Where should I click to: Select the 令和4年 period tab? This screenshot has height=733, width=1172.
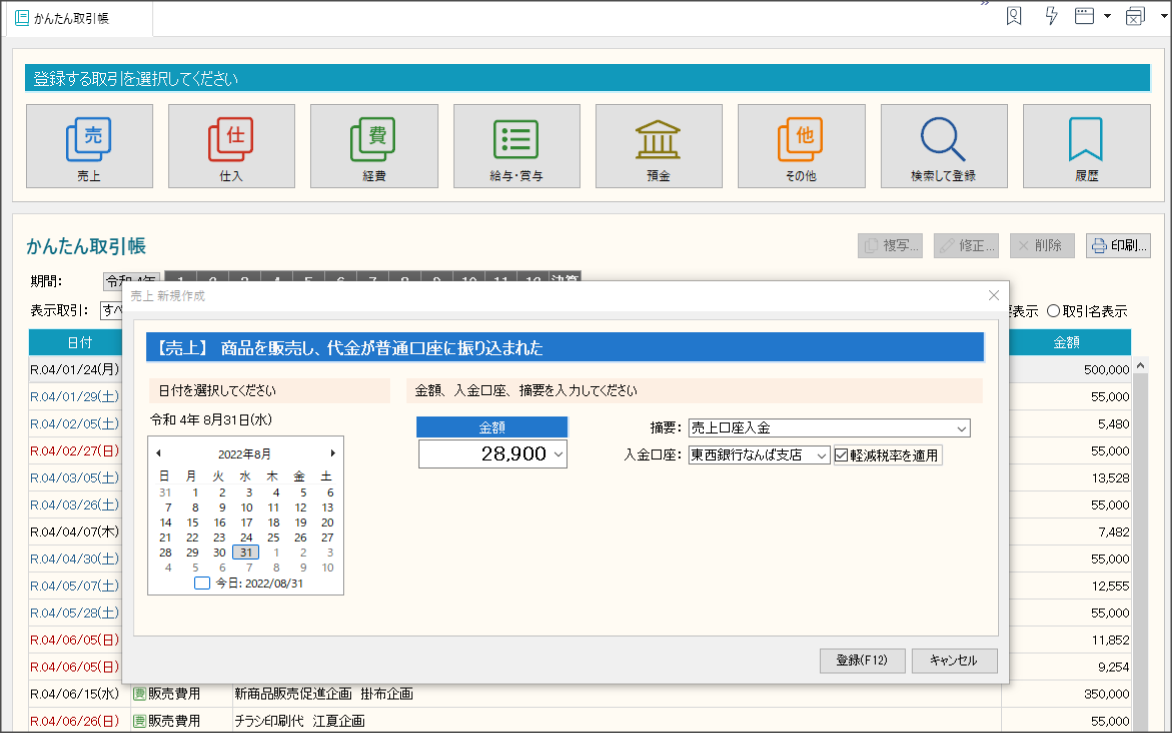tap(128, 280)
